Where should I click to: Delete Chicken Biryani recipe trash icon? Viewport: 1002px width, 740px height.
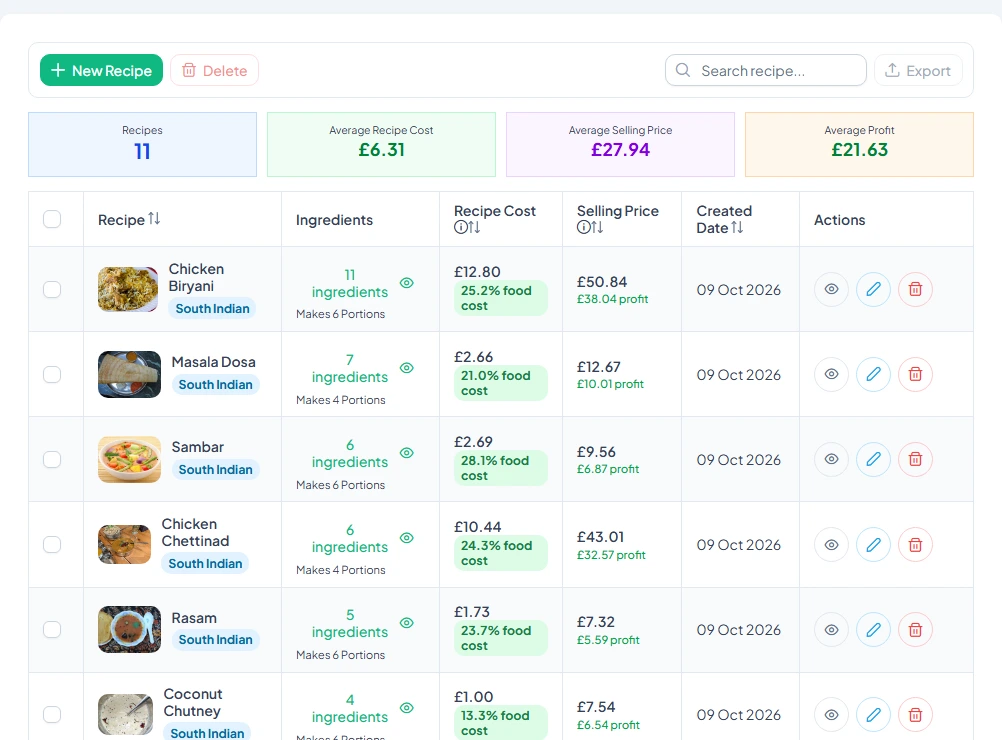point(915,289)
